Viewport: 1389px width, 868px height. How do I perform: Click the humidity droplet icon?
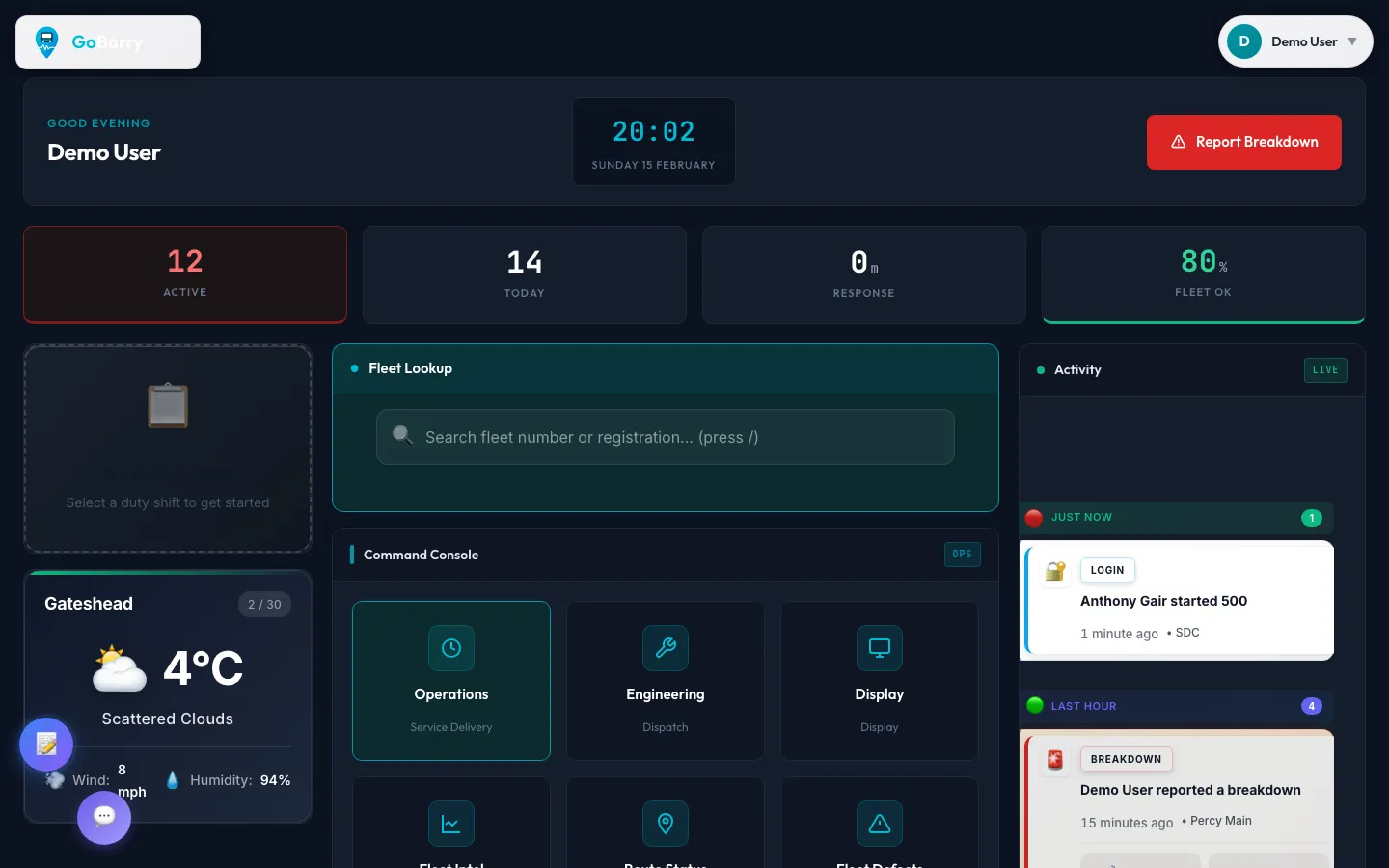(173, 780)
